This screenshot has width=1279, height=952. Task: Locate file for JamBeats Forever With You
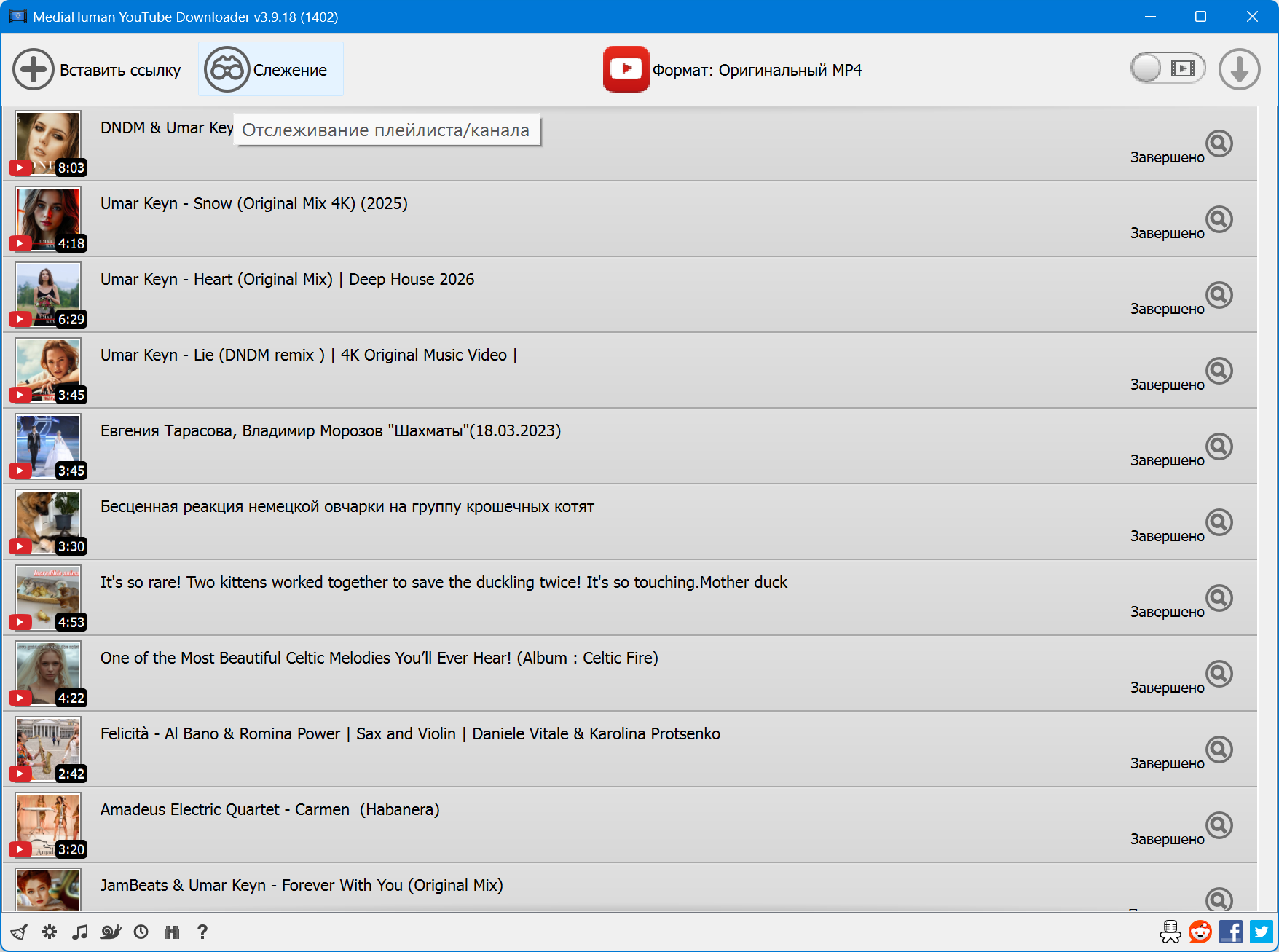point(1219,900)
